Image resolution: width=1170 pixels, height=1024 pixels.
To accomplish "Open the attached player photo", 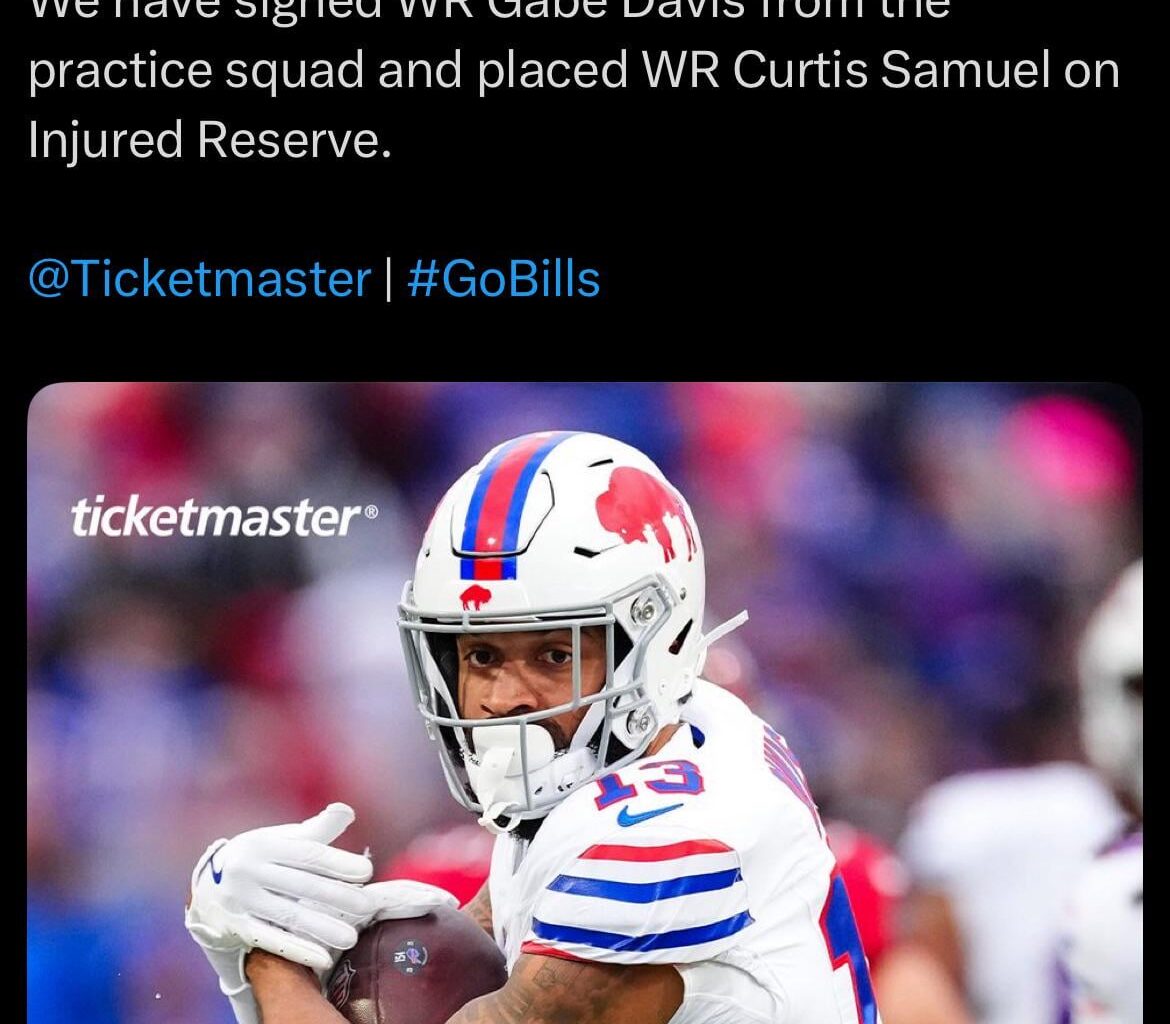I will (585, 703).
